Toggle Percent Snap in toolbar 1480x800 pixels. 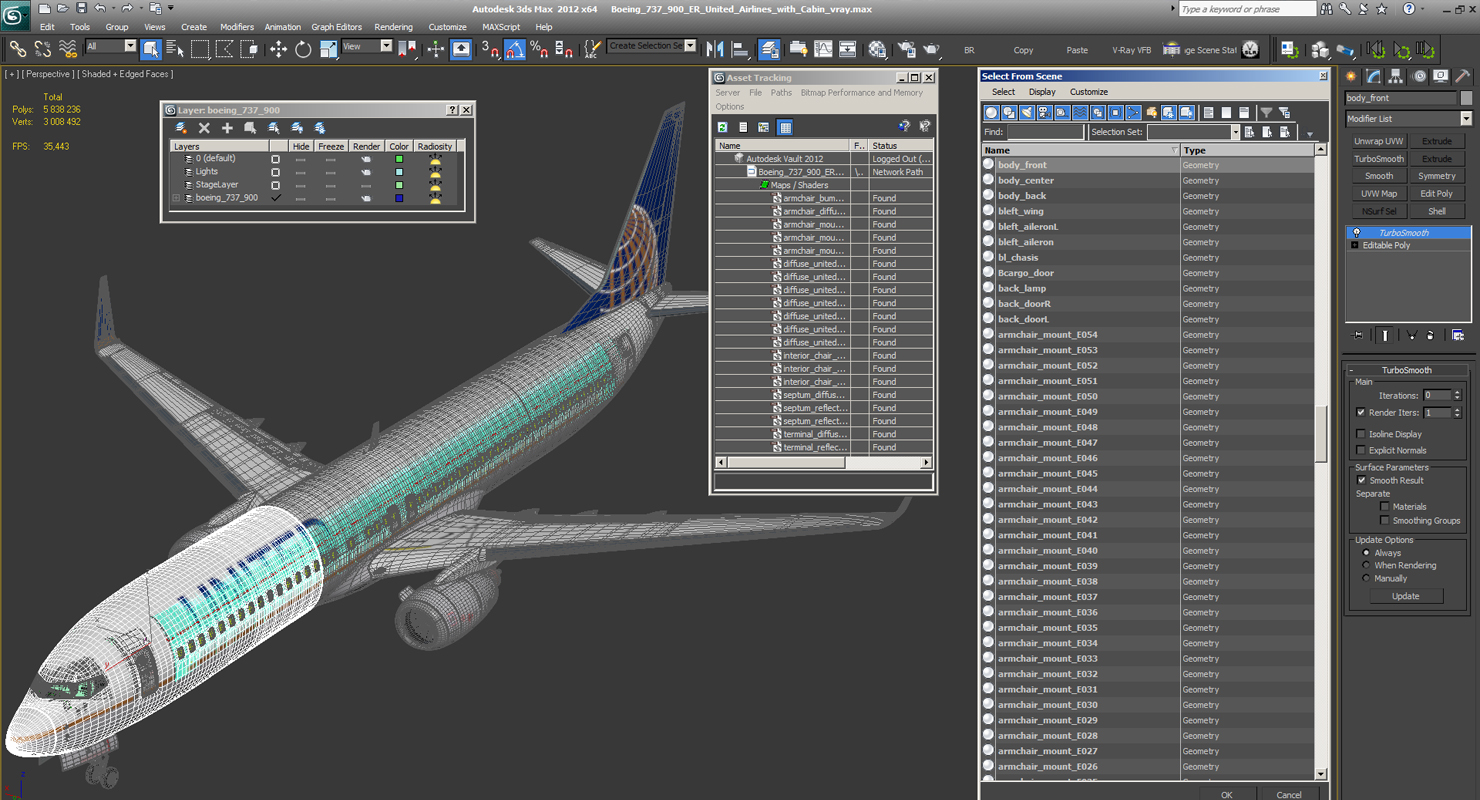pos(539,48)
